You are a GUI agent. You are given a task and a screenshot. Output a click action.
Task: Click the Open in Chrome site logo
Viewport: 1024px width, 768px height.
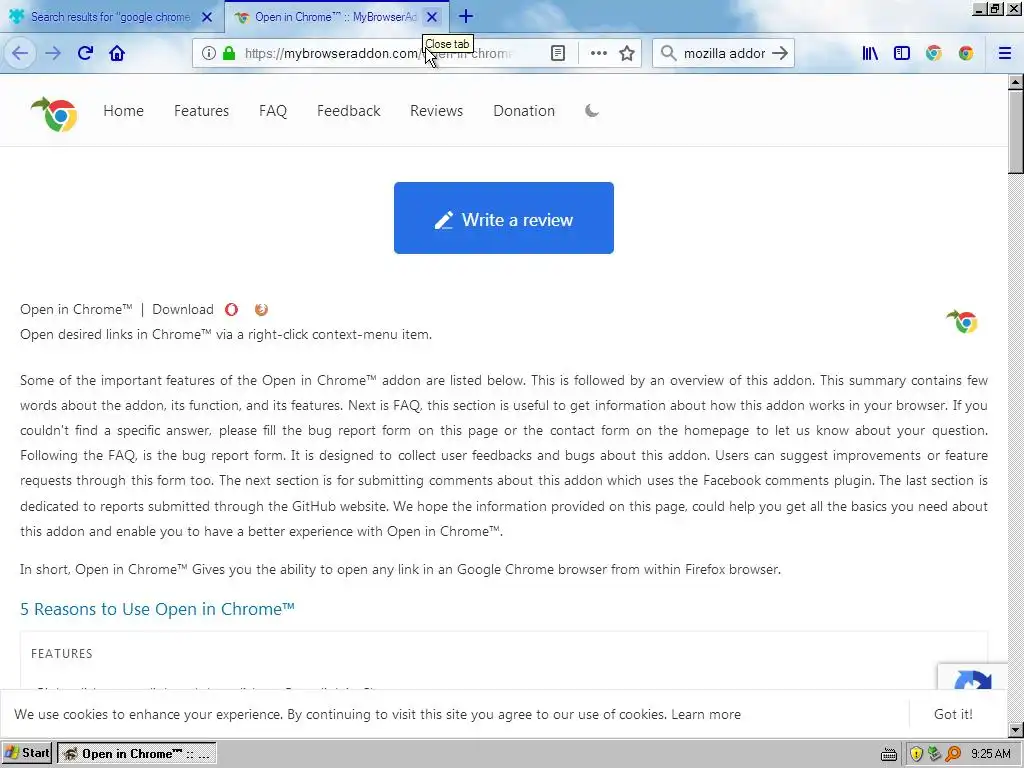pos(54,113)
